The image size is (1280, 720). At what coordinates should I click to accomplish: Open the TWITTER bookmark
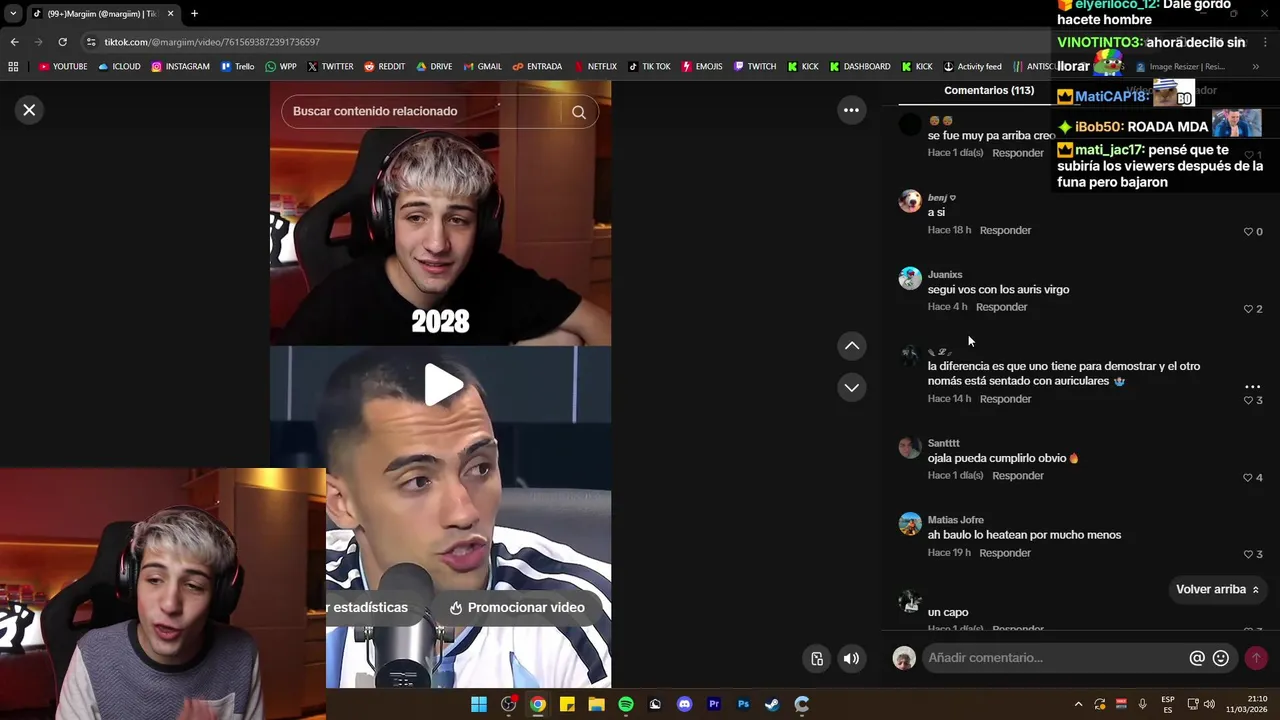point(331,67)
